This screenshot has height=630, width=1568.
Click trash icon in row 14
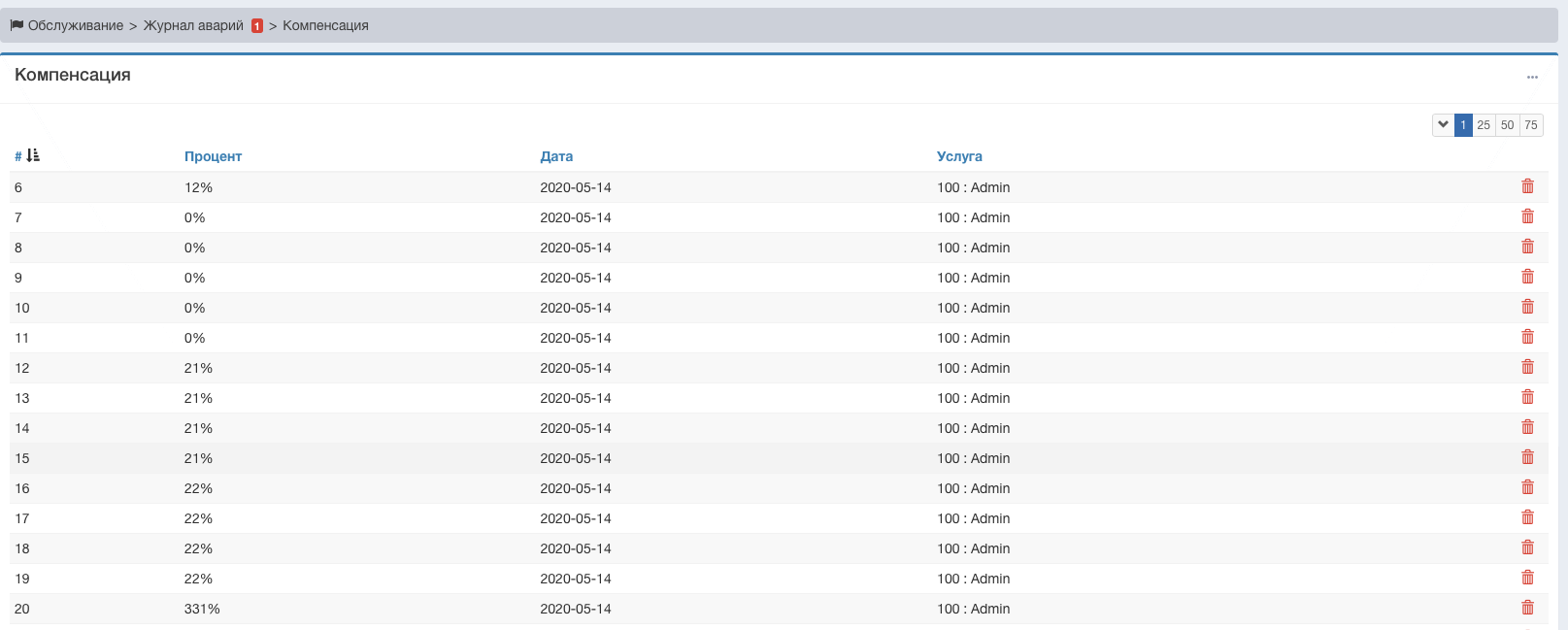click(1527, 427)
